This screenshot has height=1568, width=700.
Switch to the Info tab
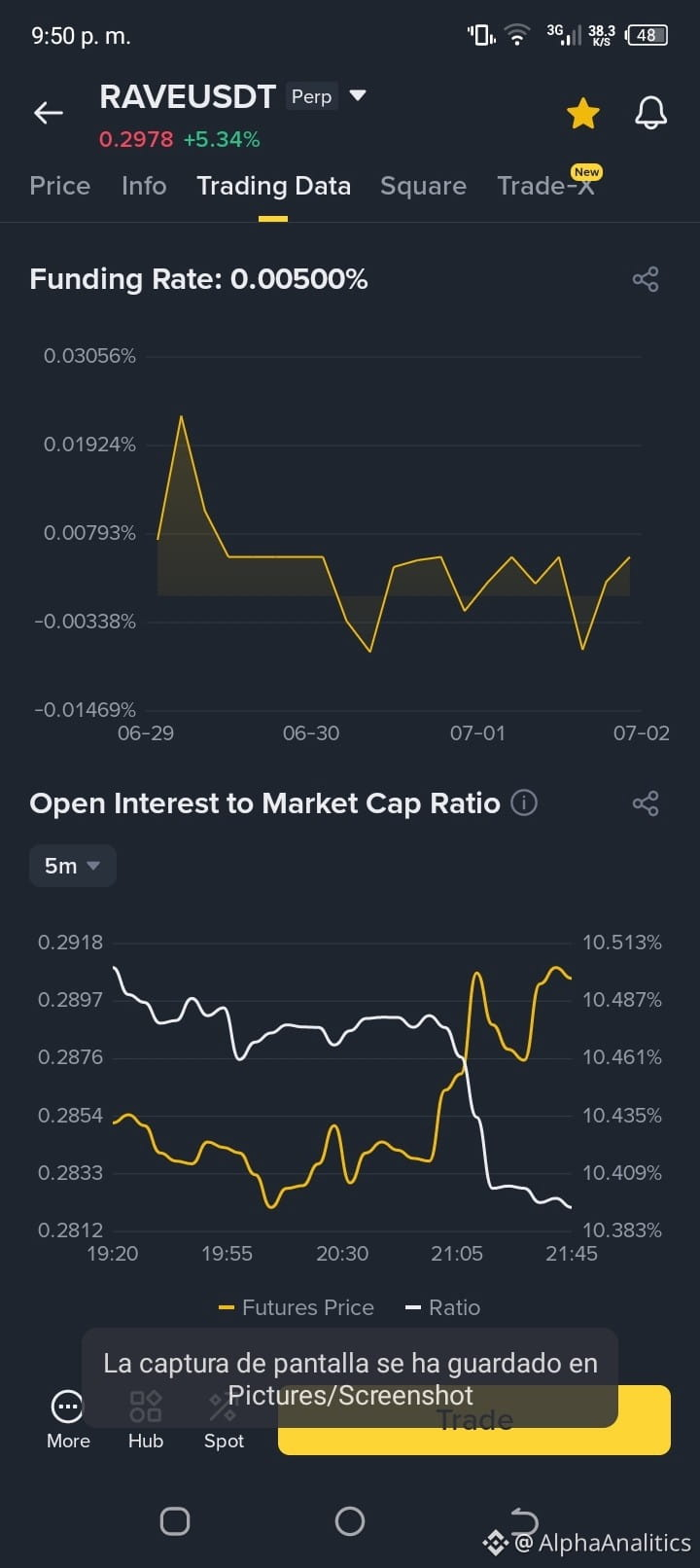tap(144, 186)
